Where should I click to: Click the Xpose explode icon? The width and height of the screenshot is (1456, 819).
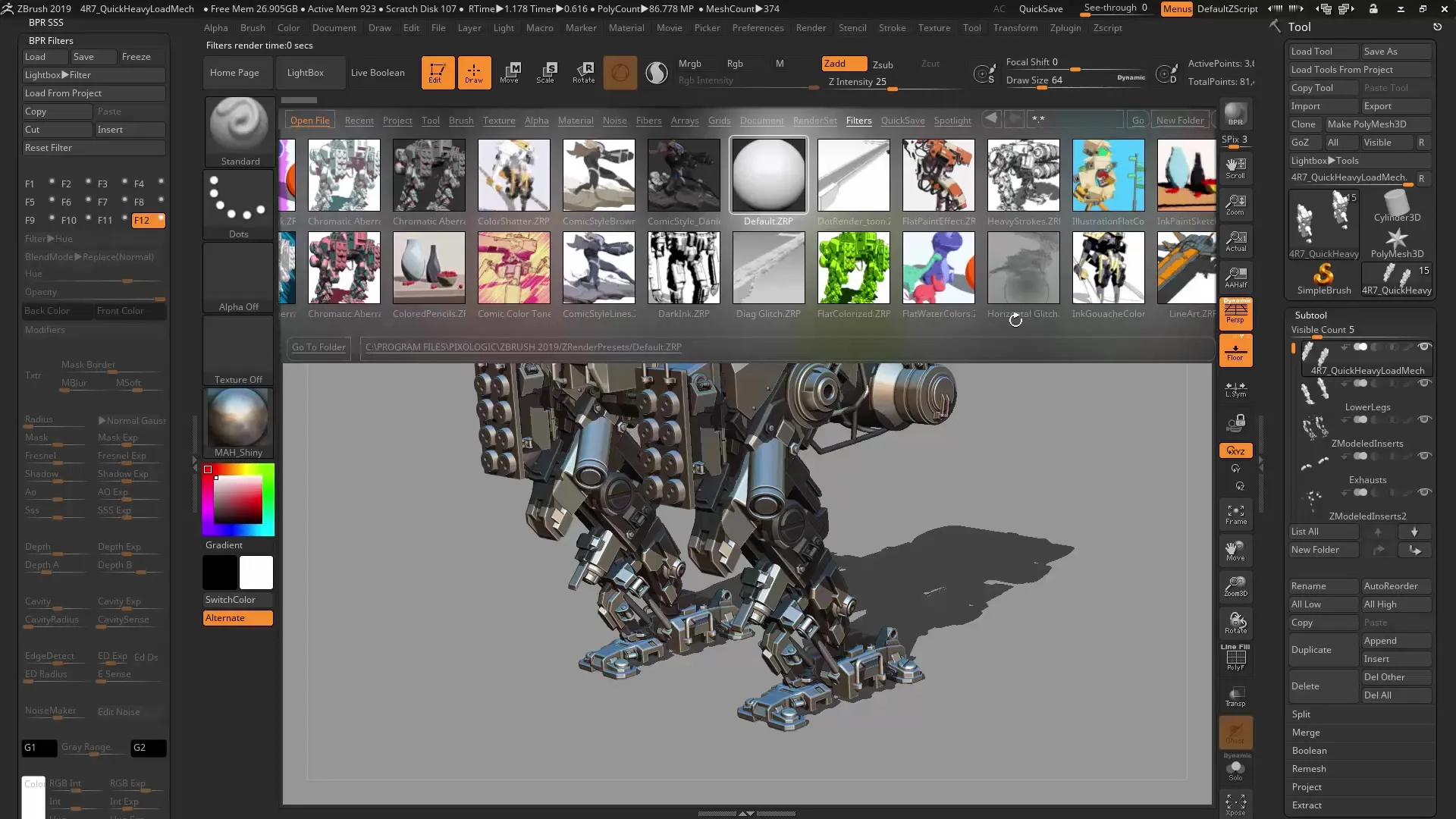pyautogui.click(x=1235, y=805)
